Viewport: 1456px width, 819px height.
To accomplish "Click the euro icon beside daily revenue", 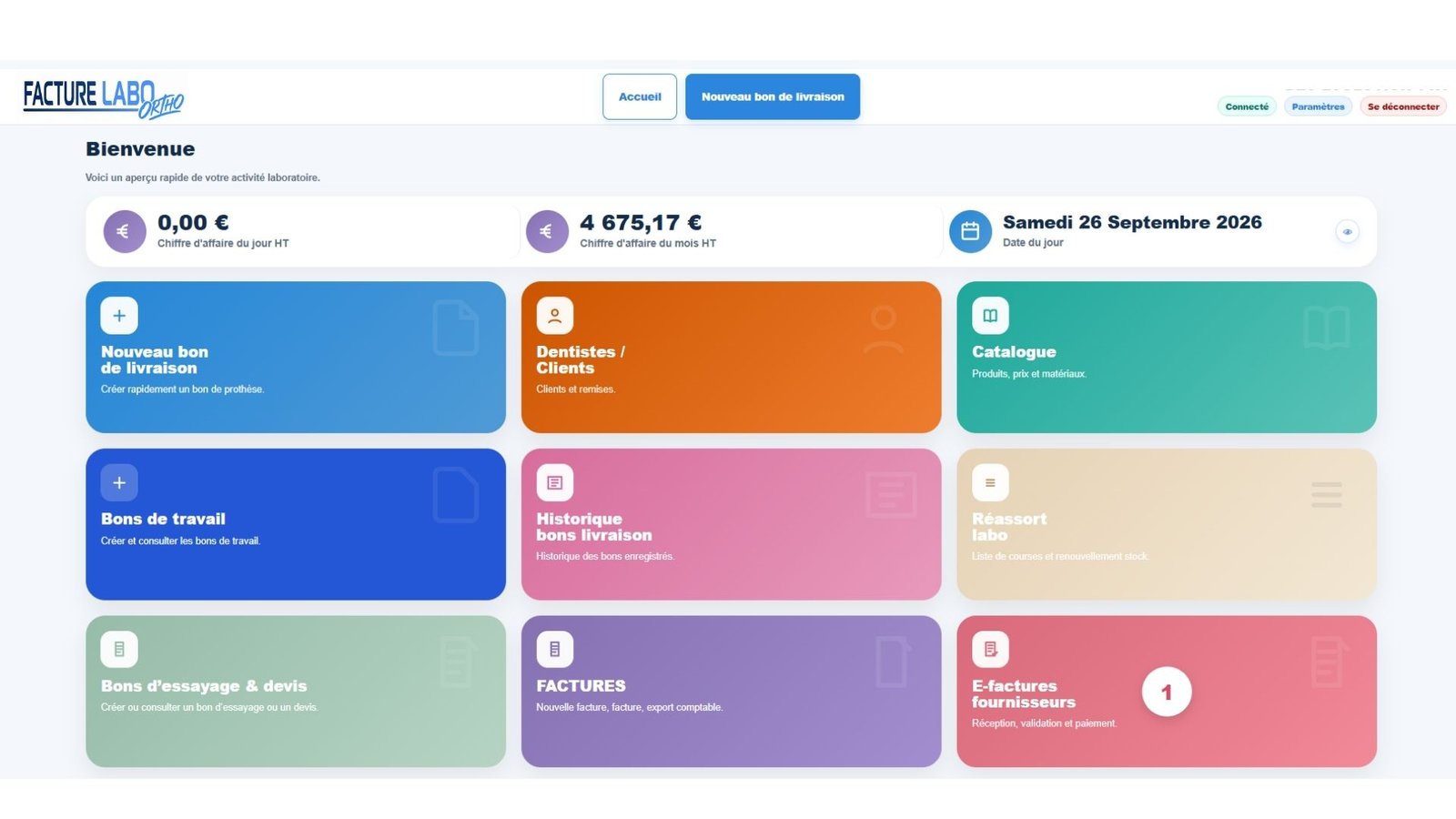I will (125, 232).
